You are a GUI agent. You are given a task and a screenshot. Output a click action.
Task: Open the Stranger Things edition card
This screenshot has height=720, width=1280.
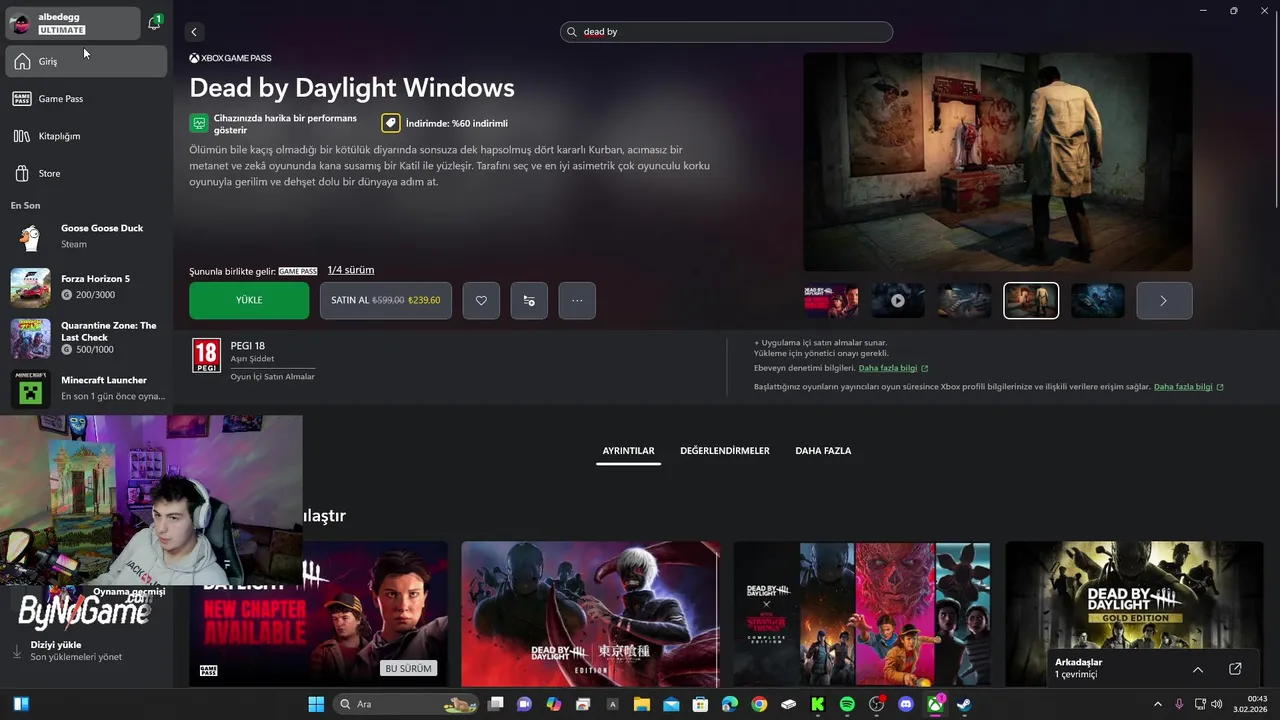pos(862,614)
